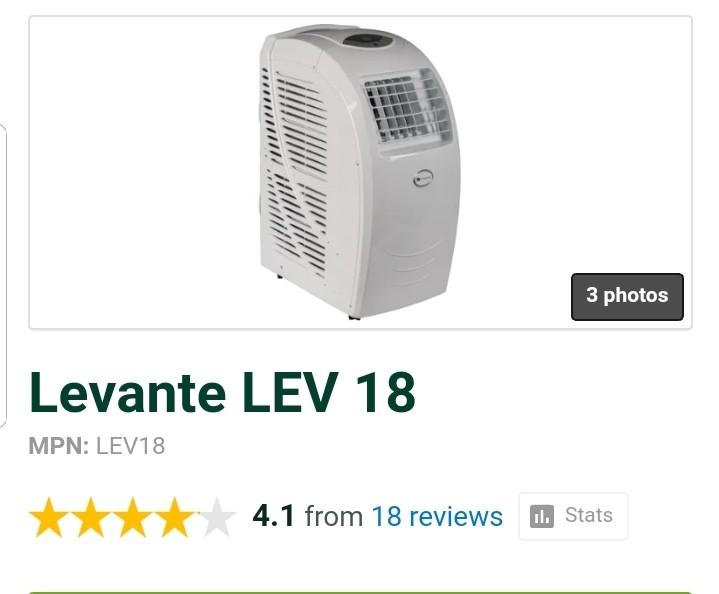Select the LEV18 model number text
The image size is (719, 594).
coord(130,446)
